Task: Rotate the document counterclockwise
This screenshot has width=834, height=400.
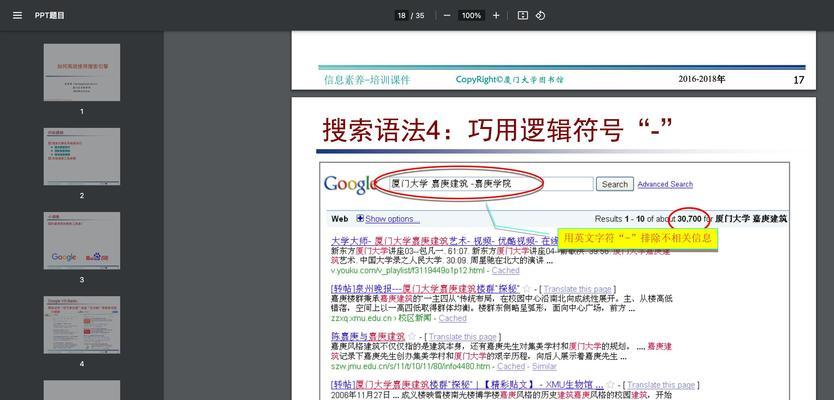Action: click(x=540, y=15)
